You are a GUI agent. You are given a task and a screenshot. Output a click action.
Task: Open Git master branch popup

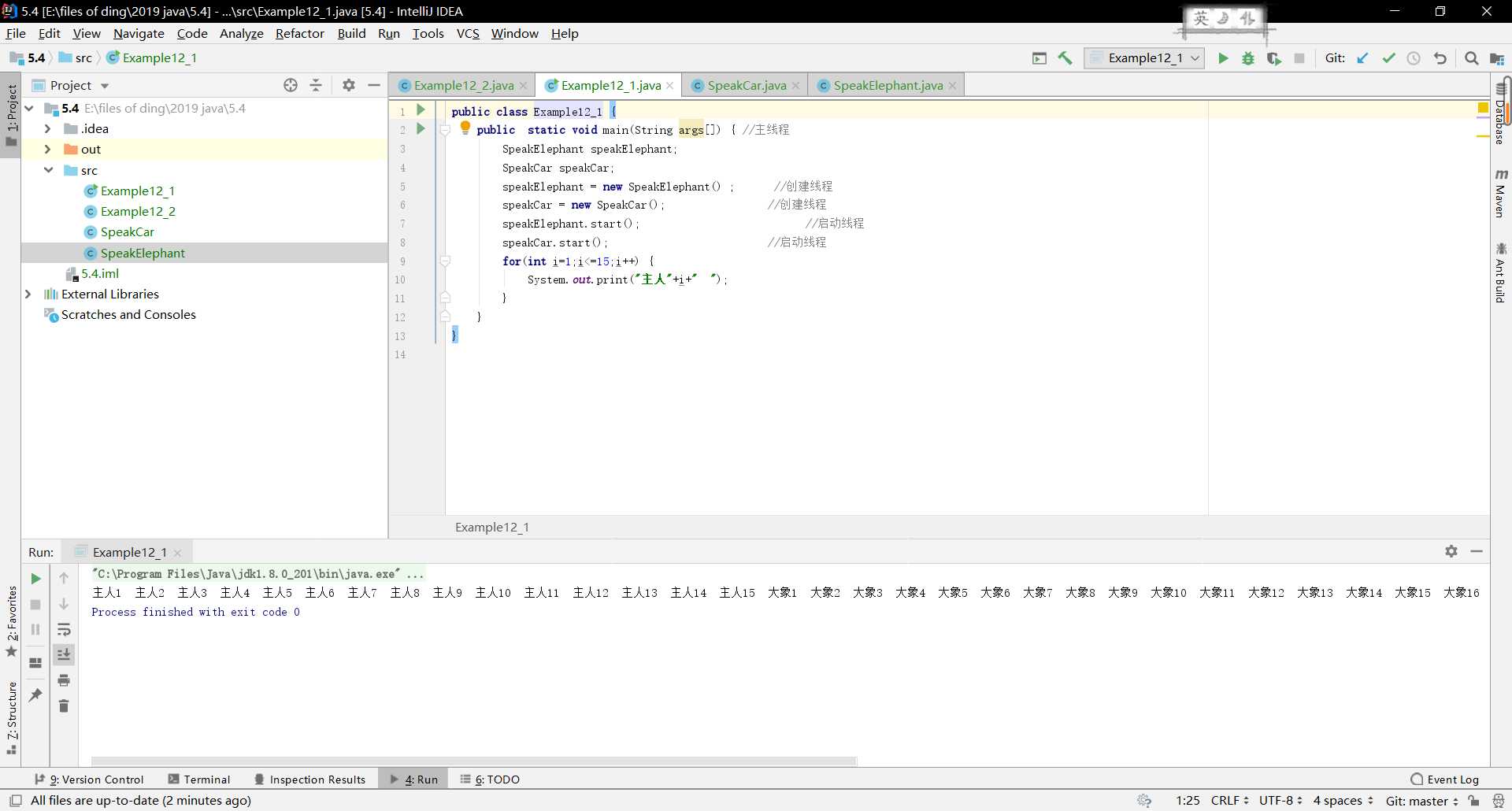(1421, 800)
